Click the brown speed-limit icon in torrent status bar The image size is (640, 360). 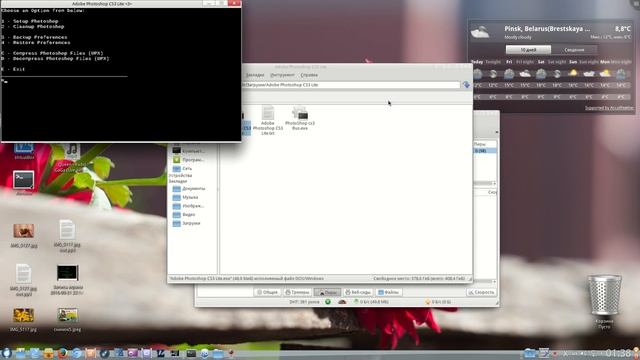pyautogui.click(x=342, y=302)
